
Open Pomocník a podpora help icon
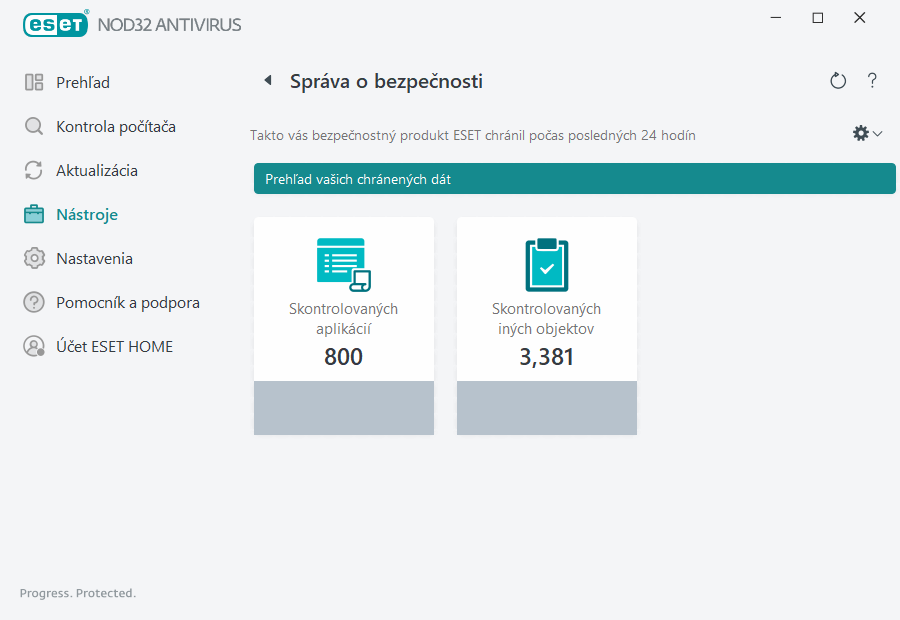[x=33, y=302]
